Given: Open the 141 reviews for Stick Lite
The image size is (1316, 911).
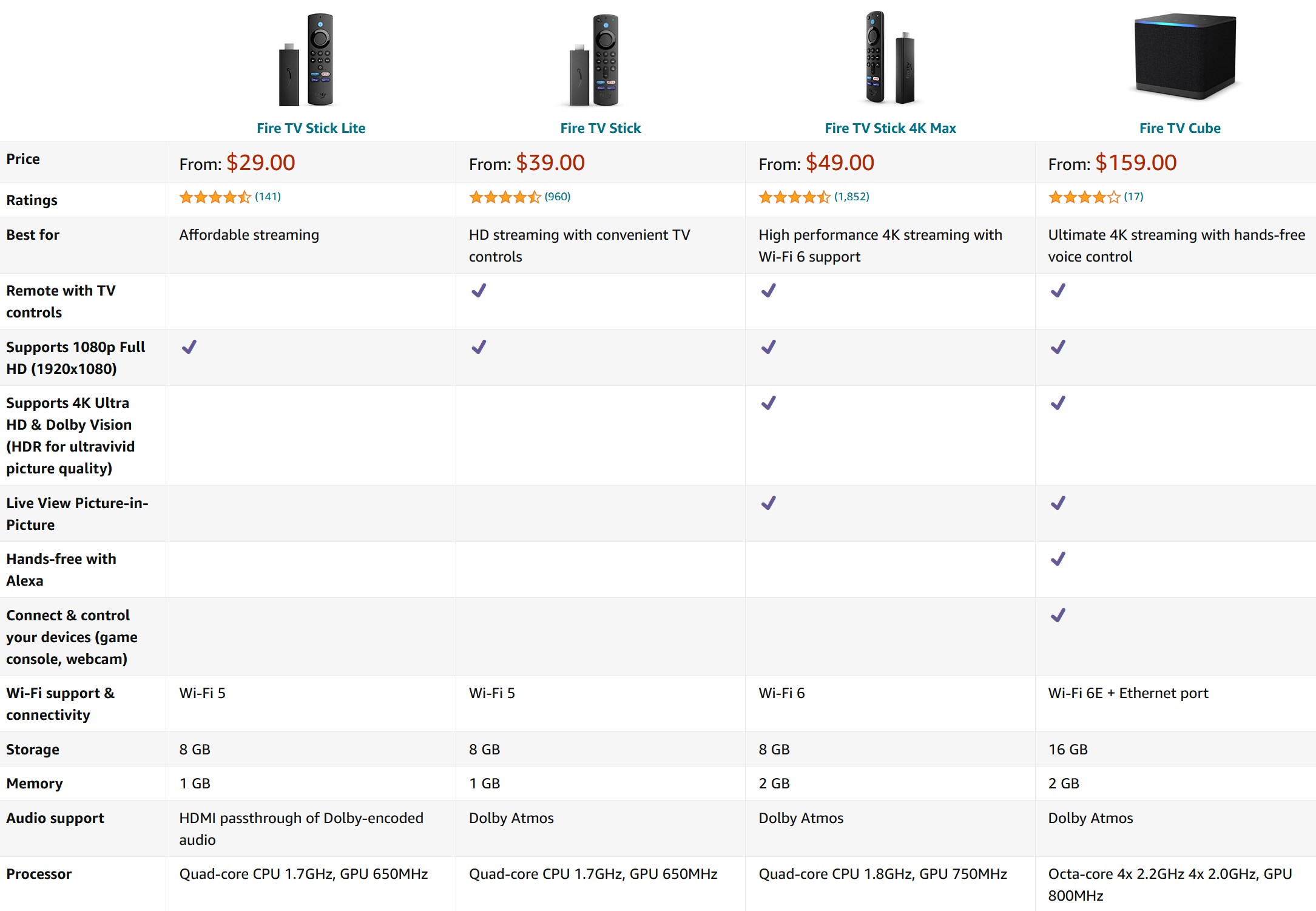Looking at the screenshot, I should pyautogui.click(x=268, y=197).
